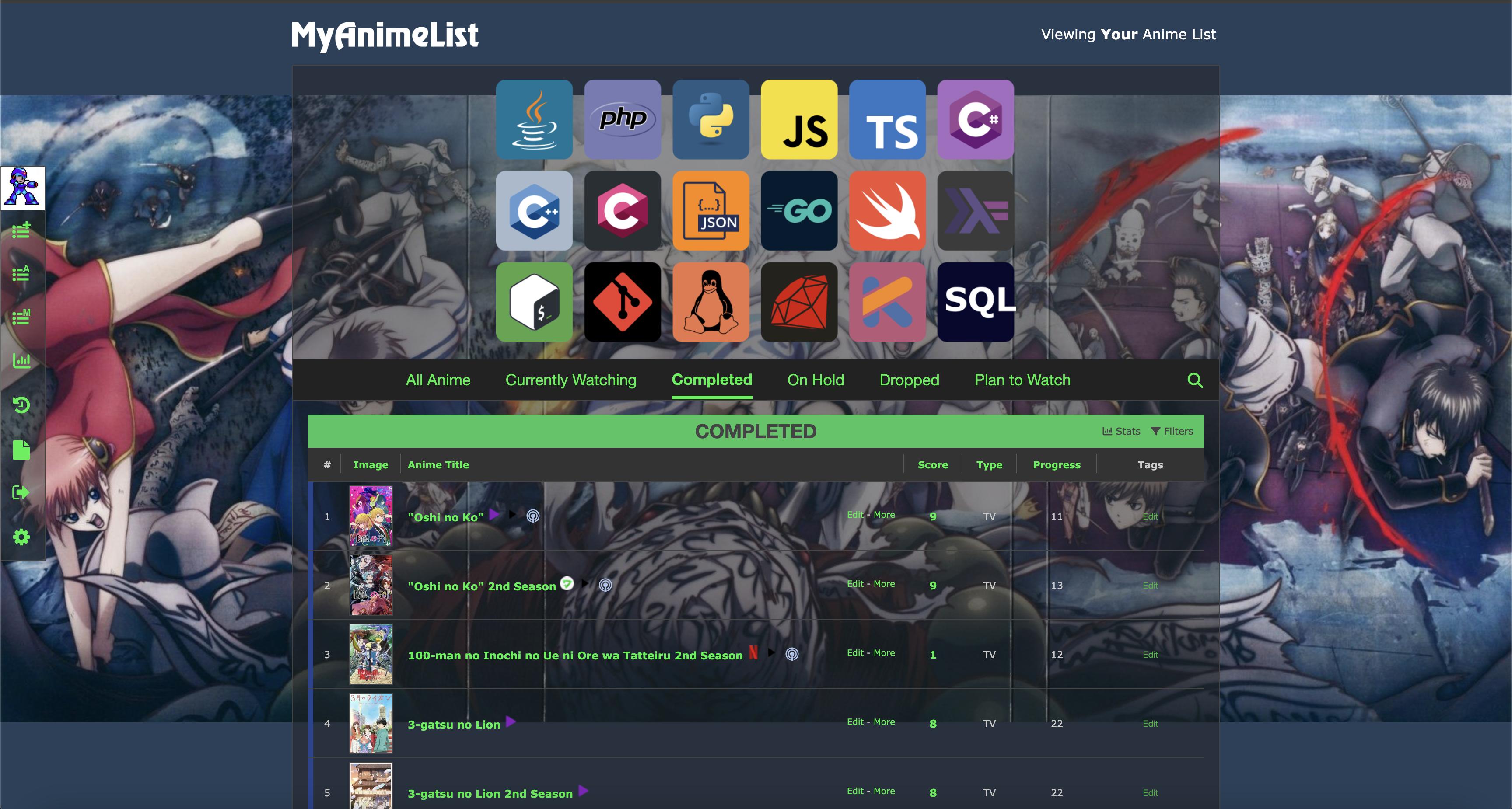Open the anime list sidebar icon

[x=22, y=273]
